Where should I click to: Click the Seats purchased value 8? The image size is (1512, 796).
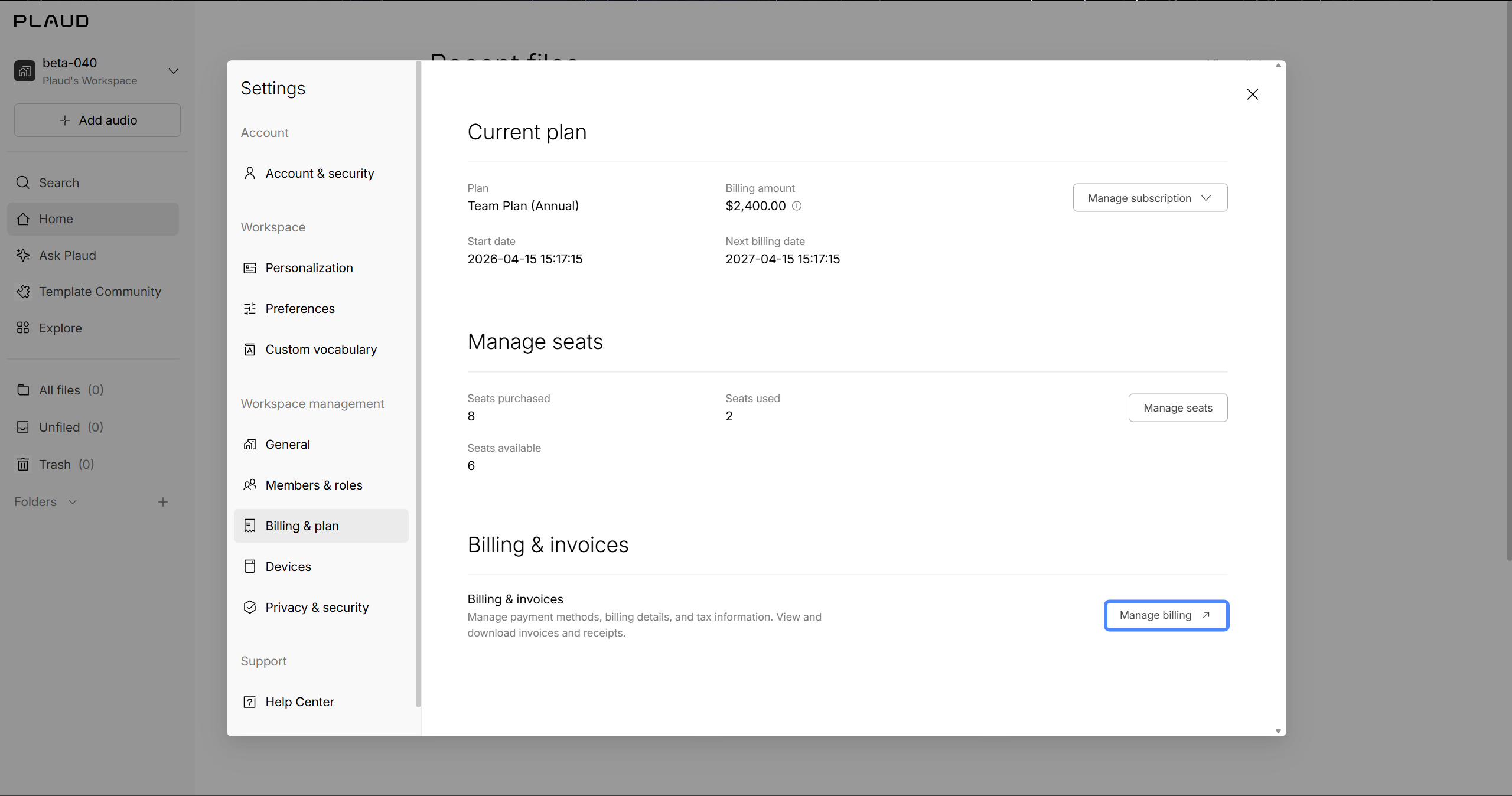471,416
